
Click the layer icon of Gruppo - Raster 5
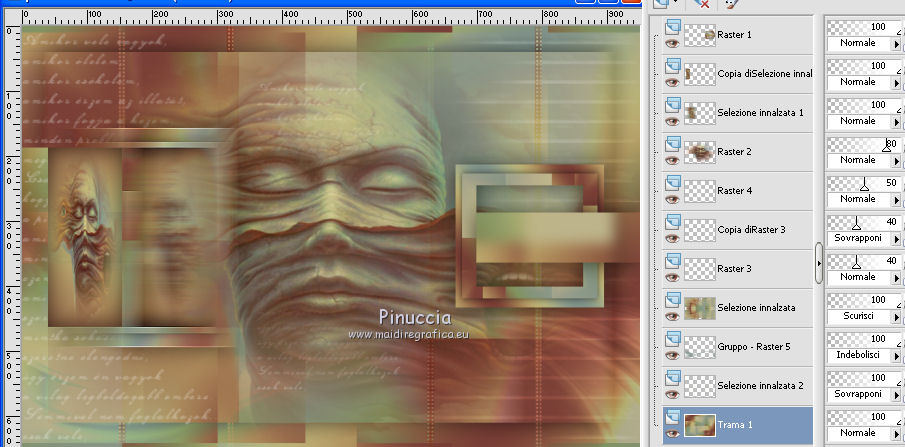672,339
